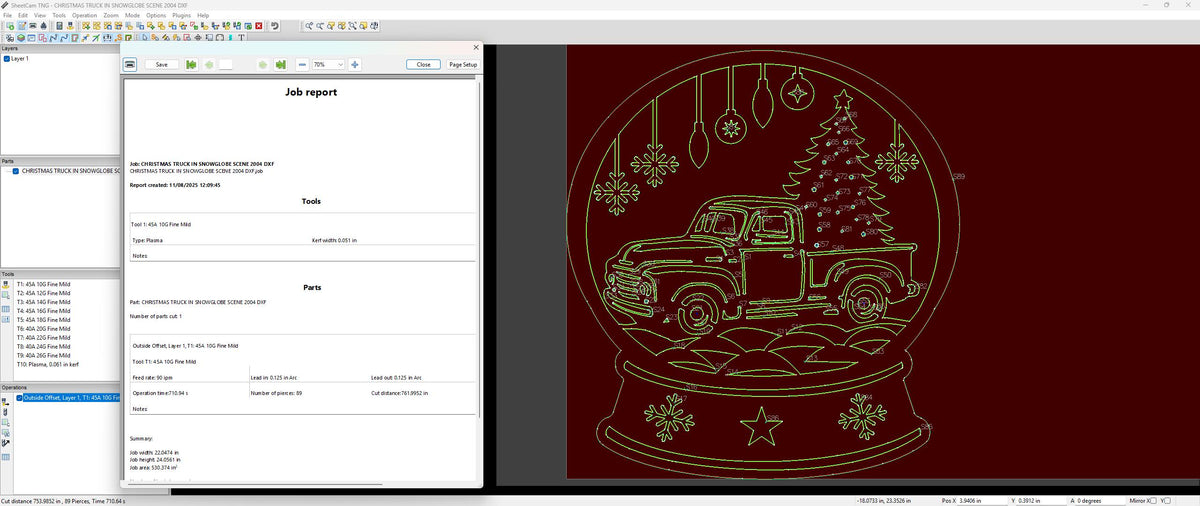Click the undo arrow in the main toolbar
Viewport: 1200px width, 506px height.
coord(274,26)
